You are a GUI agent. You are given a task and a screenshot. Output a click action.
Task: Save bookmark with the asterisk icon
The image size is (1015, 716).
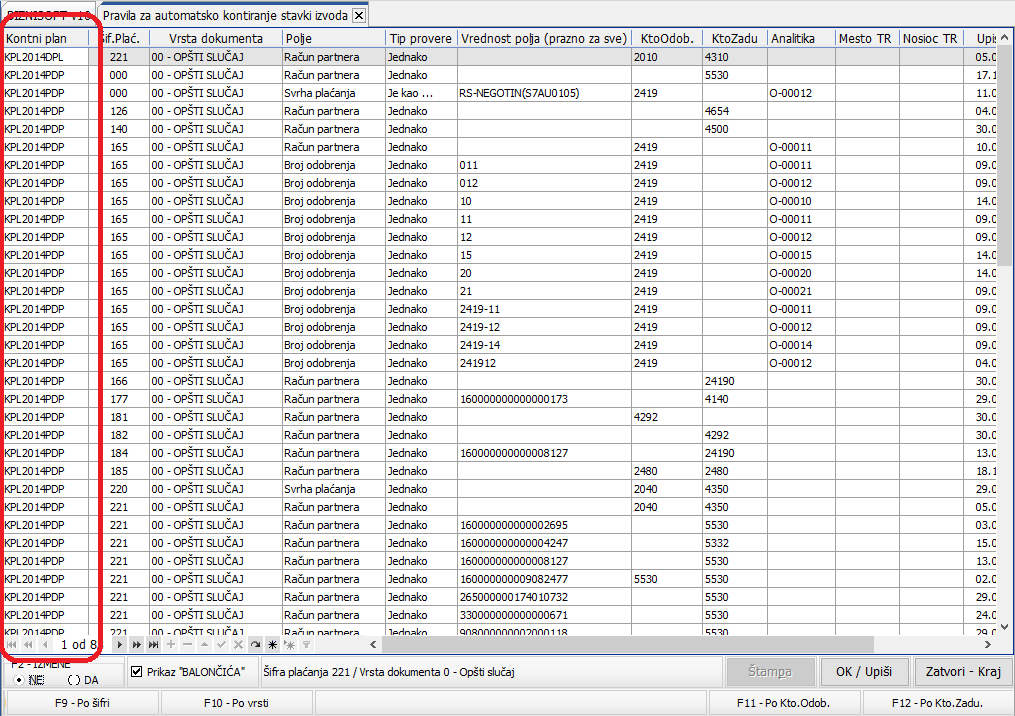(x=272, y=645)
